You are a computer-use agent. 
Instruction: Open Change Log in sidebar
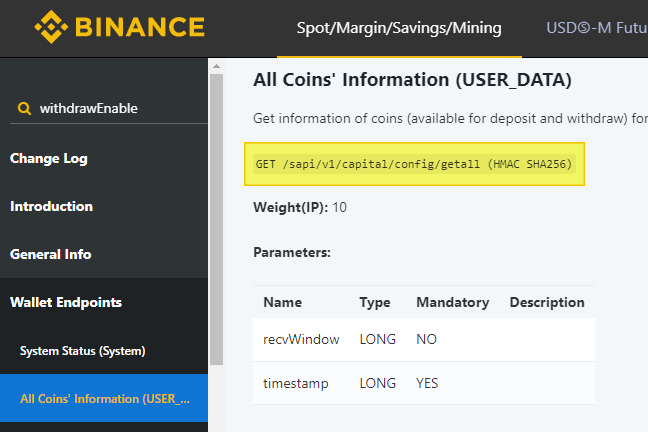[49, 158]
